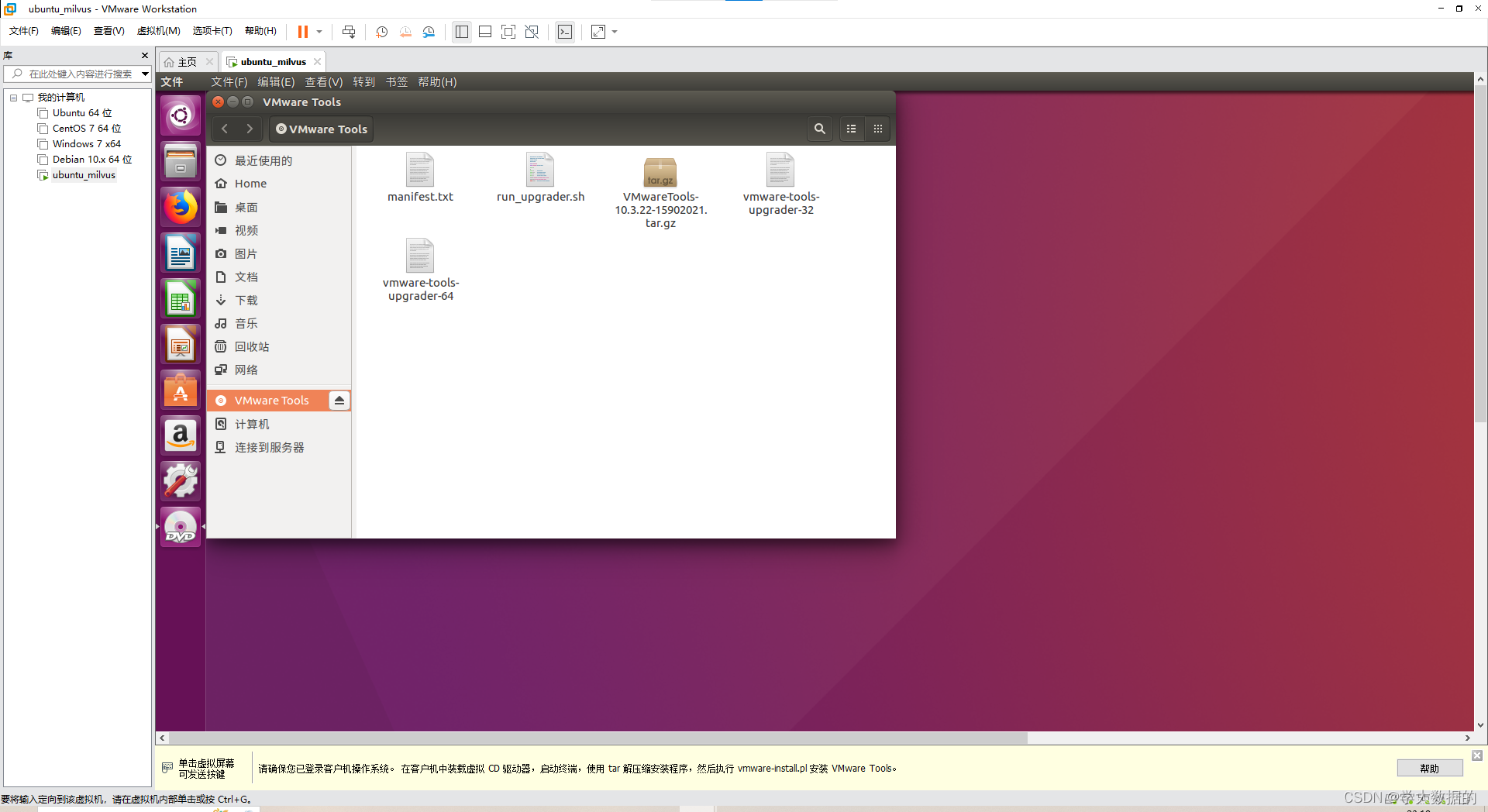Viewport: 1488px width, 812px height.
Task: Open the pause button dropdown arrow
Action: pos(319,32)
